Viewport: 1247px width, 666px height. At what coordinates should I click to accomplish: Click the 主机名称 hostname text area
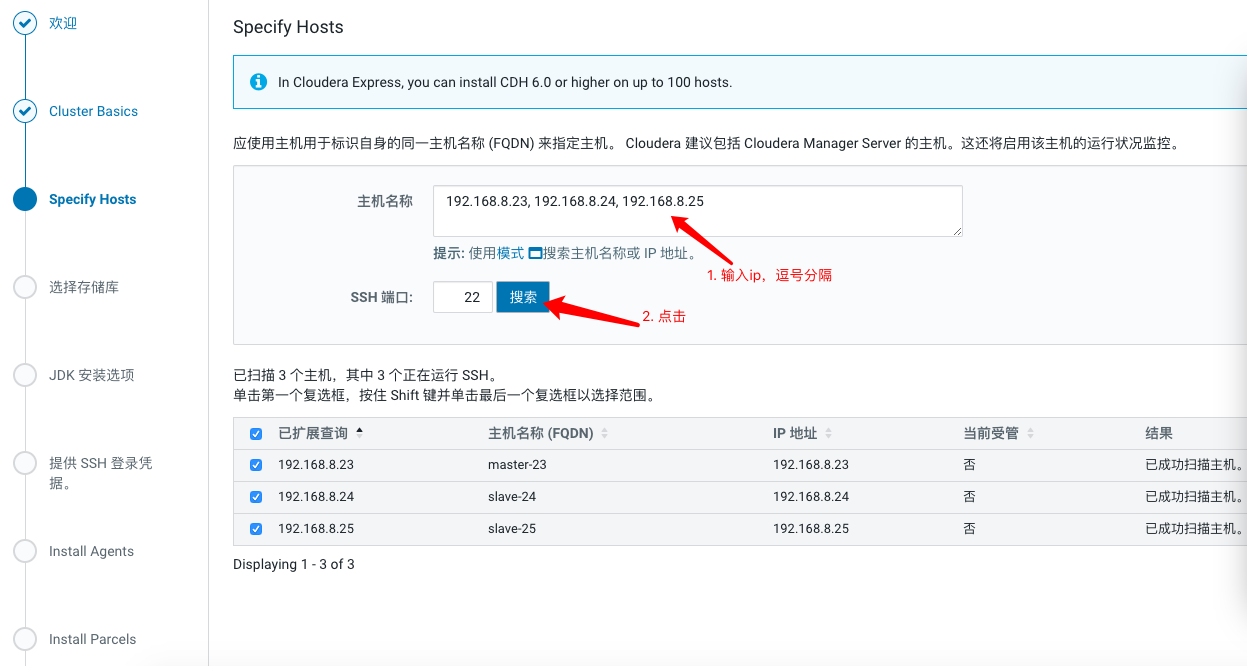[697, 210]
